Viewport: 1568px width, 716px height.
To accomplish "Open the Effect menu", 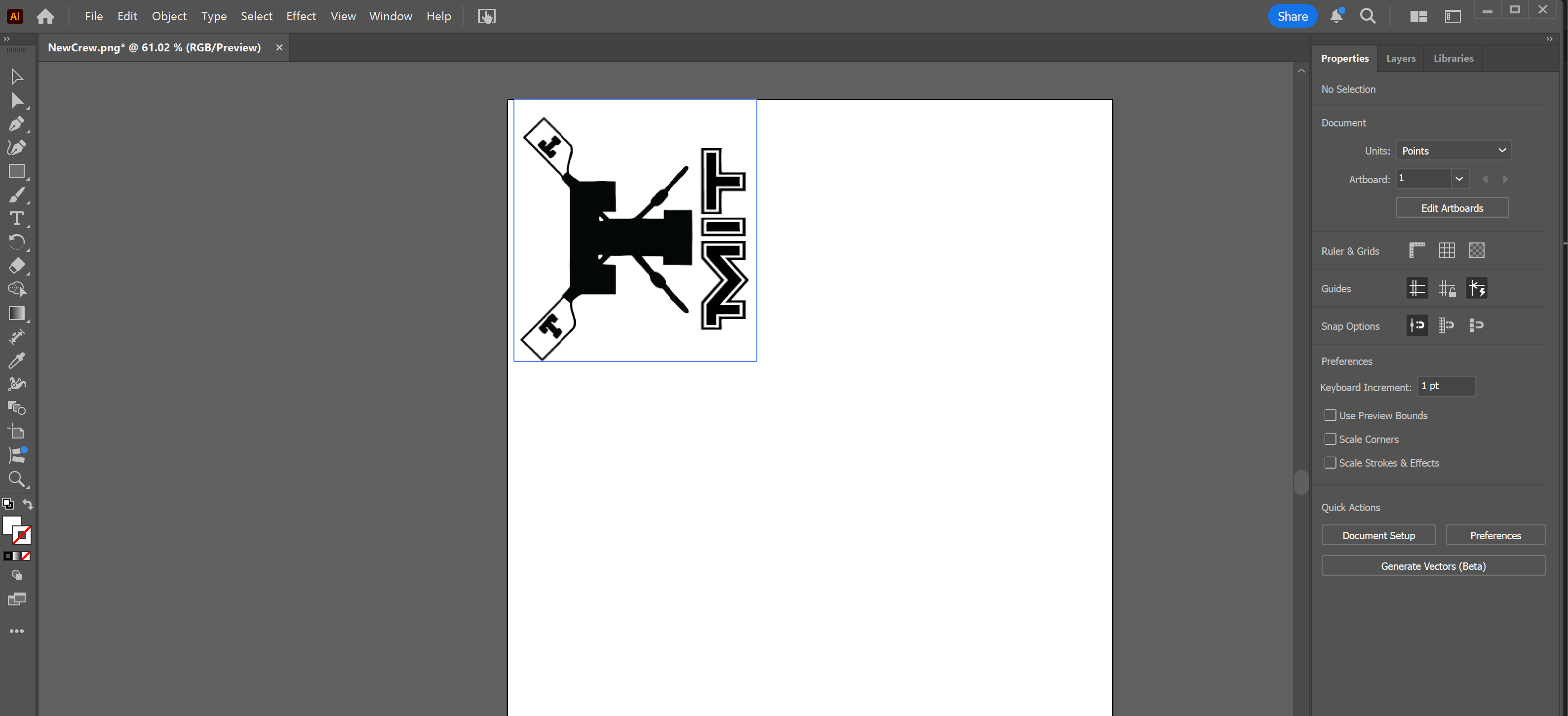I will pyautogui.click(x=301, y=16).
